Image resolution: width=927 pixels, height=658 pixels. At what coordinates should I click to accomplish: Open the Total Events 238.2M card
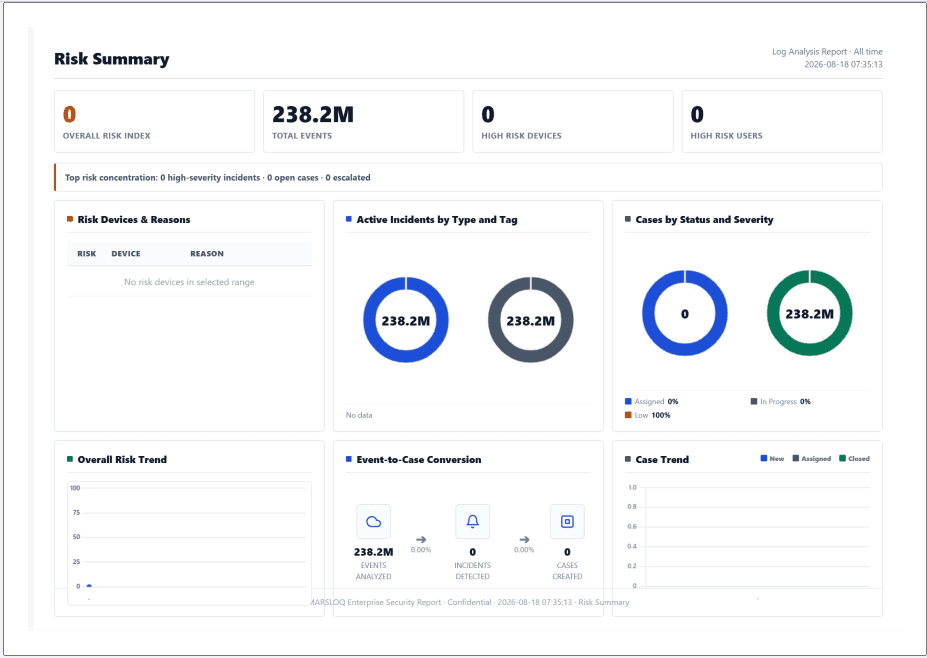(x=364, y=121)
